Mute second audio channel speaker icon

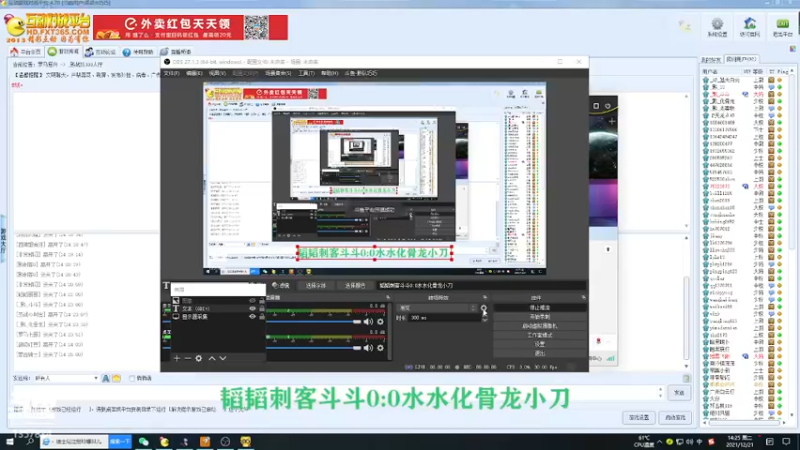click(368, 348)
